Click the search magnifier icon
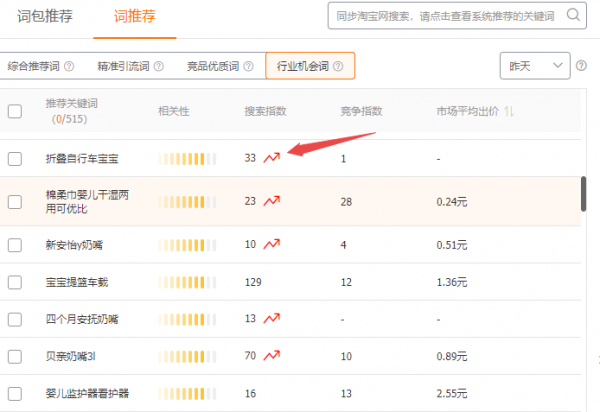Screen dimensions: 600x412 [573, 15]
